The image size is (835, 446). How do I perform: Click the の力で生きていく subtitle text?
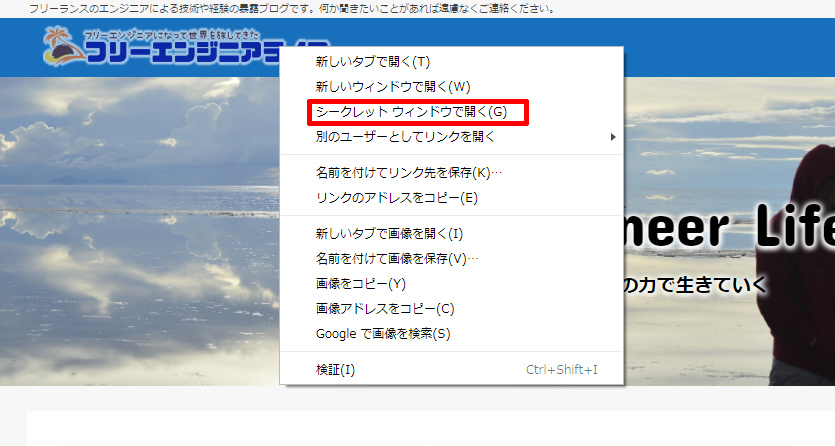[695, 285]
